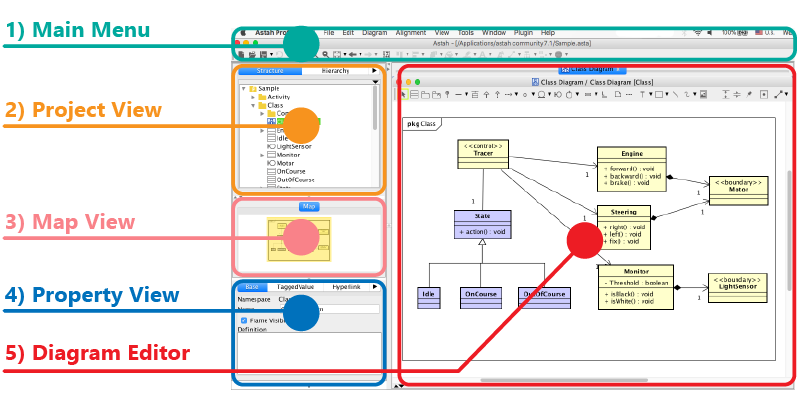Open the File menu

329,33
